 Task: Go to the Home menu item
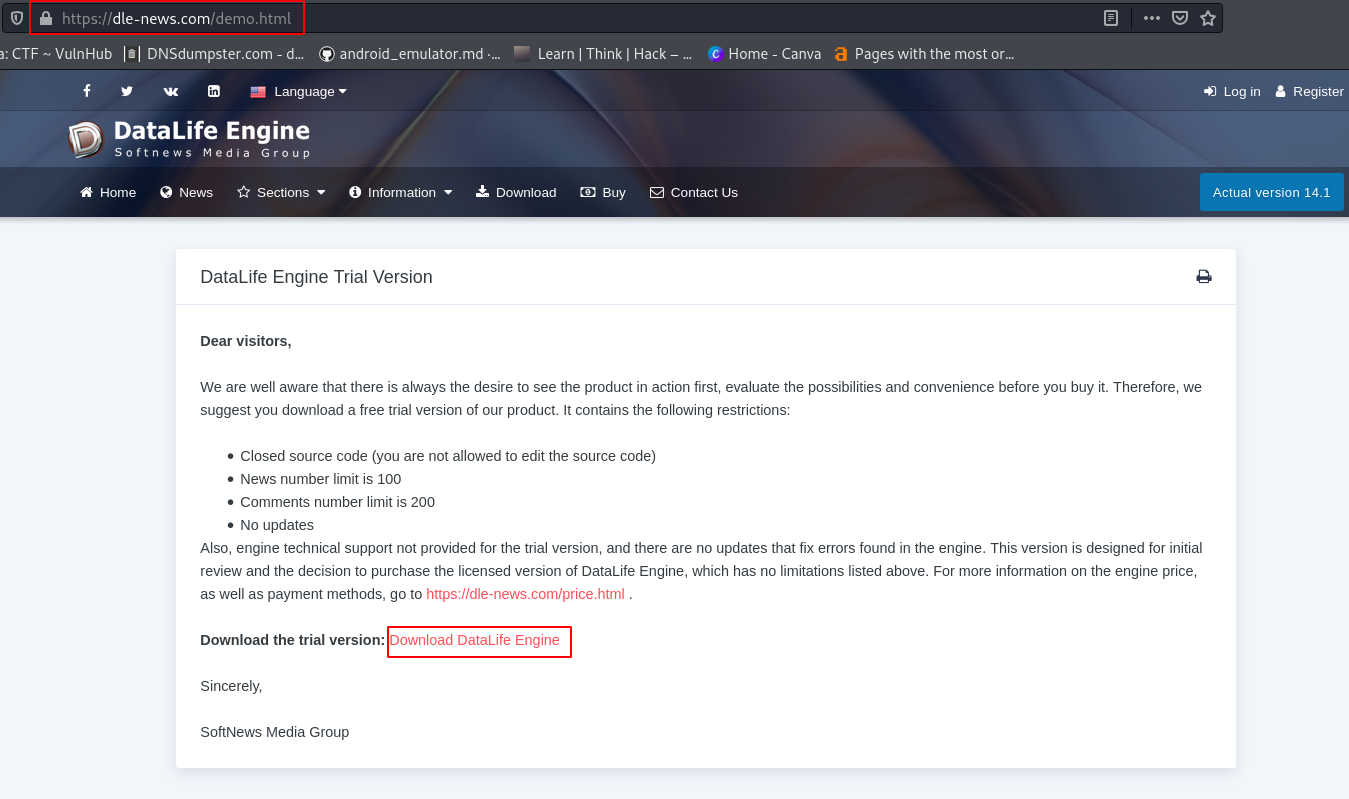tap(108, 192)
